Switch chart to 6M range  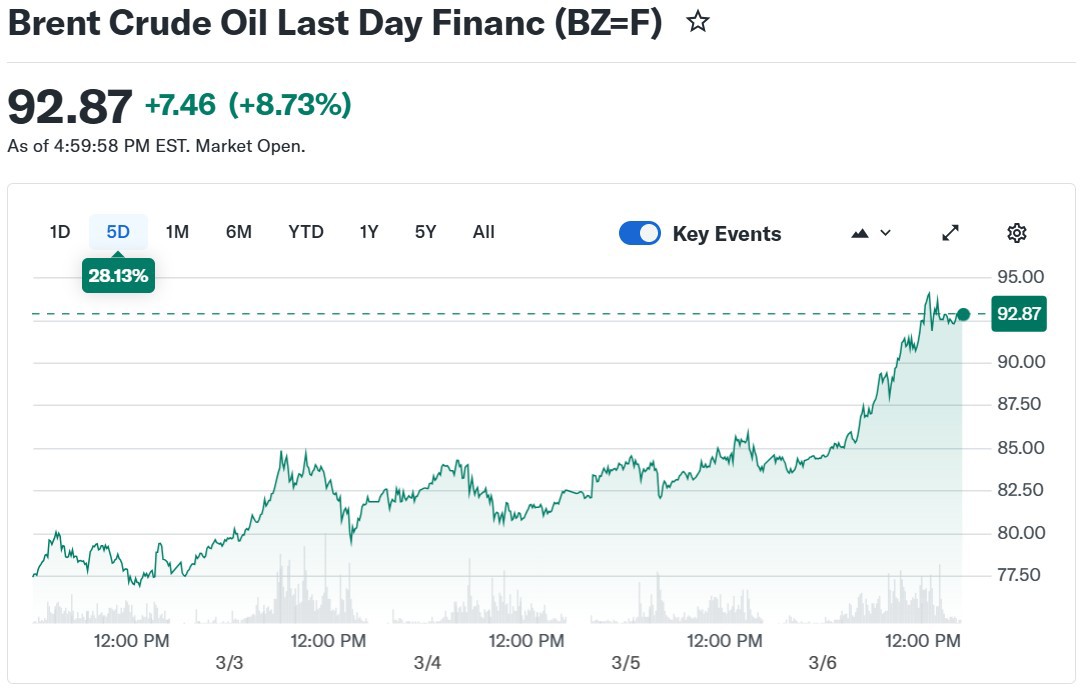pos(239,232)
